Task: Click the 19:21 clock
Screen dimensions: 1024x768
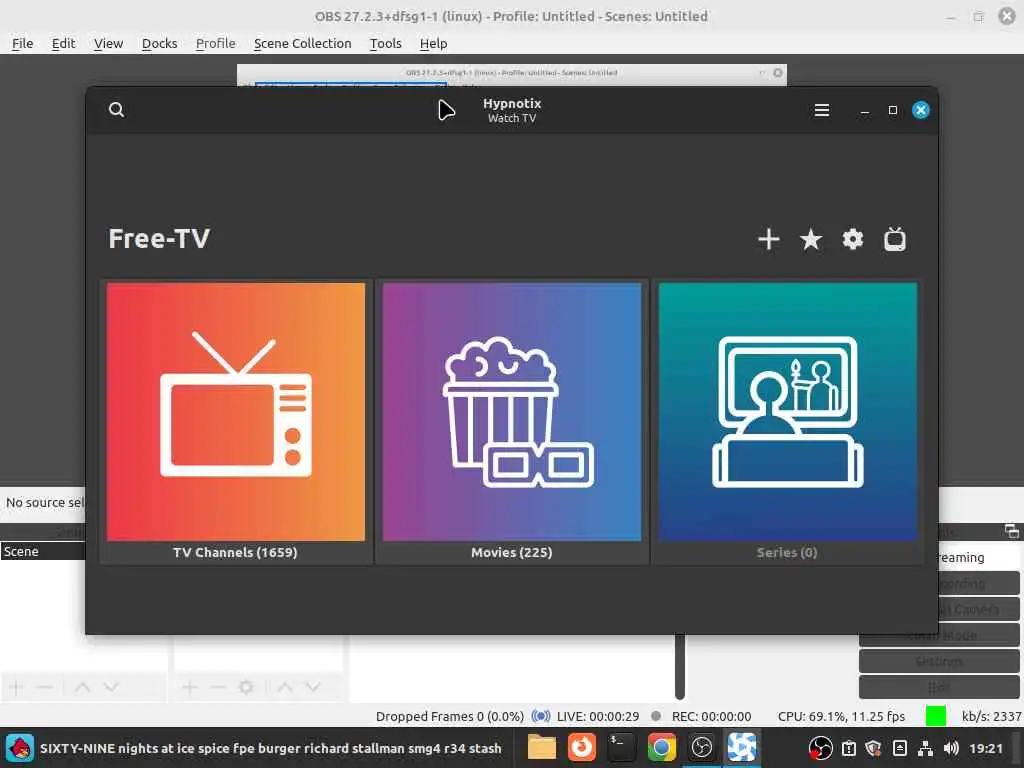Action: (985, 748)
